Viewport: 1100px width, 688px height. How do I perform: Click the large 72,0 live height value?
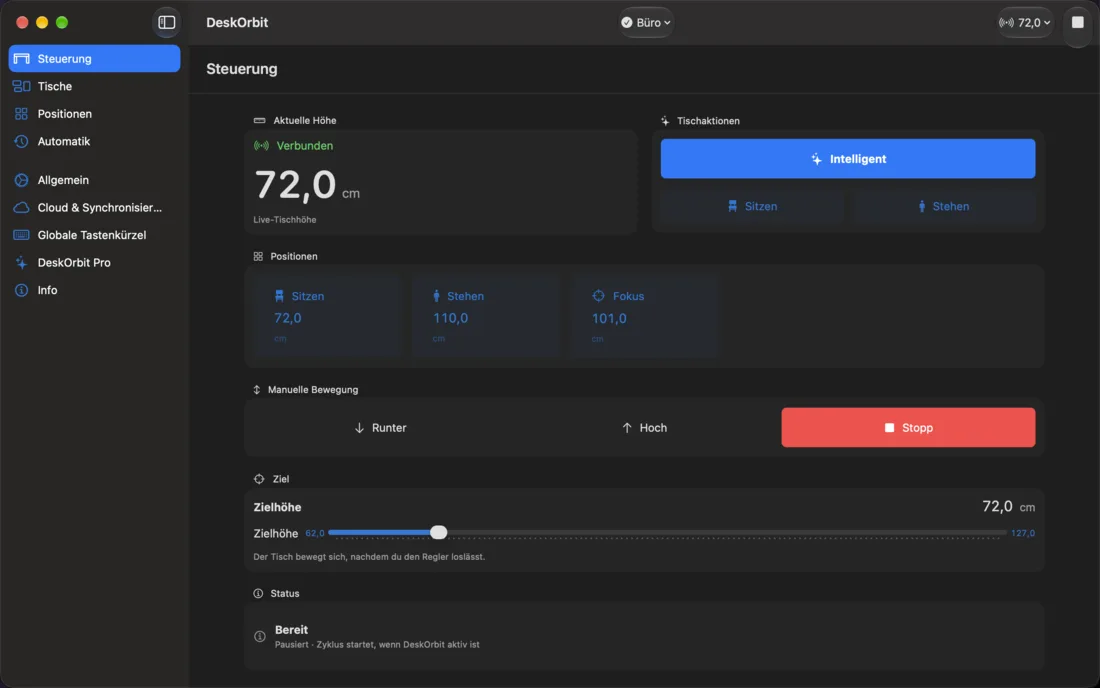tap(295, 185)
